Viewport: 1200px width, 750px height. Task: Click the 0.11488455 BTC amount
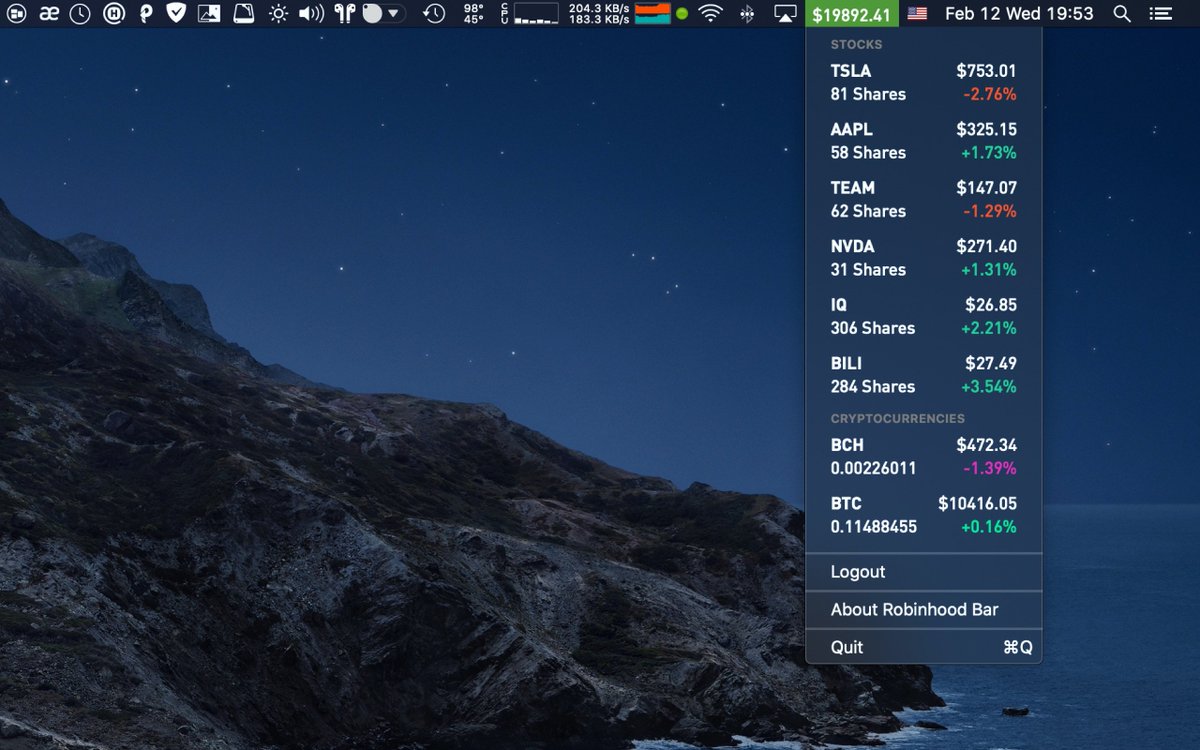click(x=874, y=527)
